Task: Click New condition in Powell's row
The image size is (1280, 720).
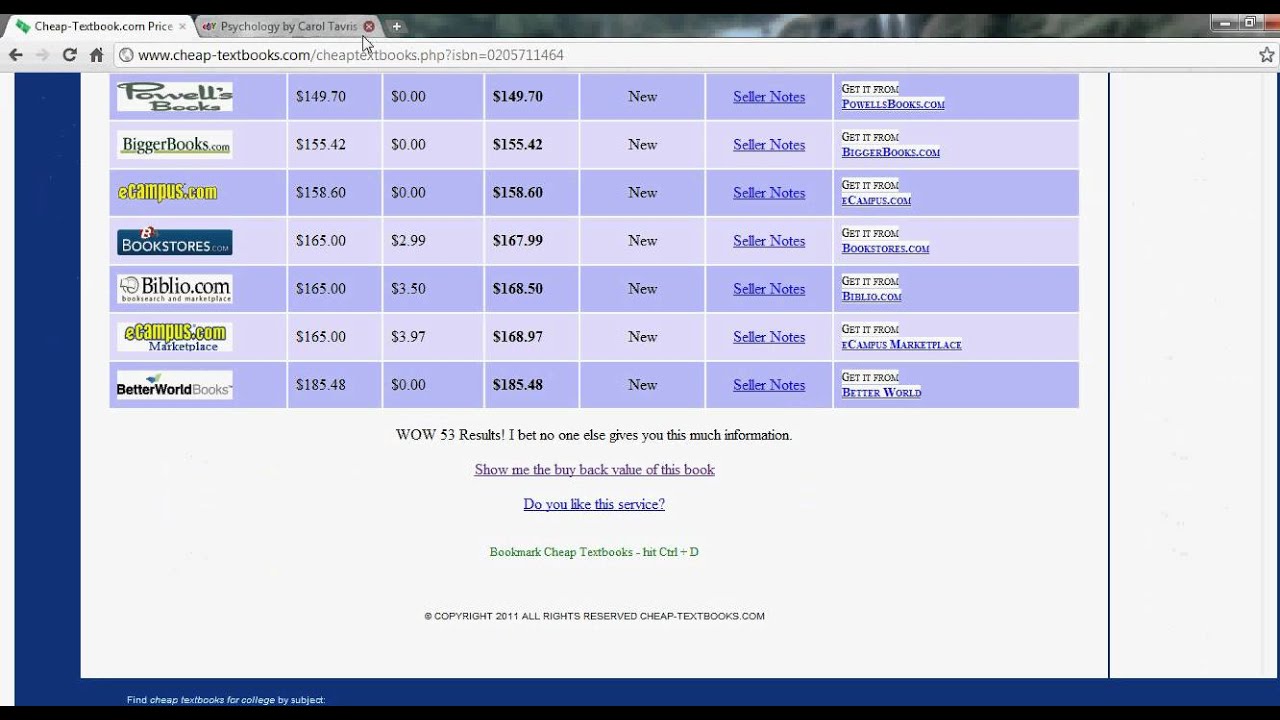Action: click(642, 97)
